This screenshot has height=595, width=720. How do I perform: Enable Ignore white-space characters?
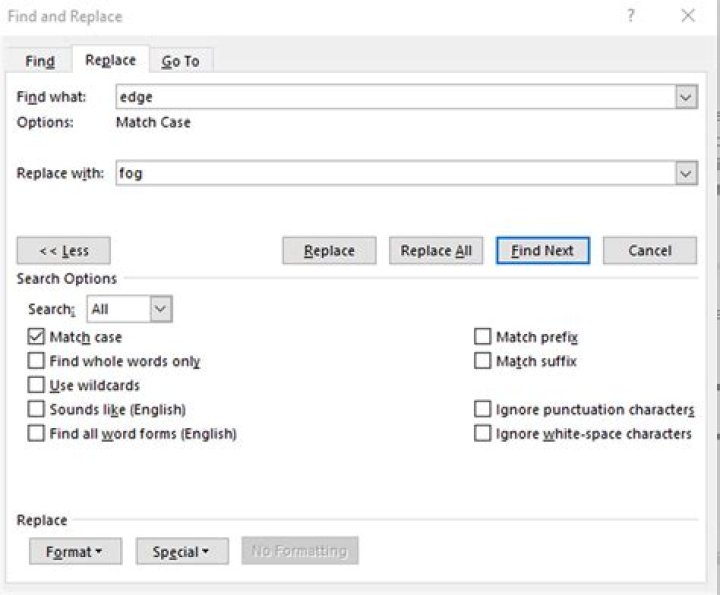click(x=482, y=433)
